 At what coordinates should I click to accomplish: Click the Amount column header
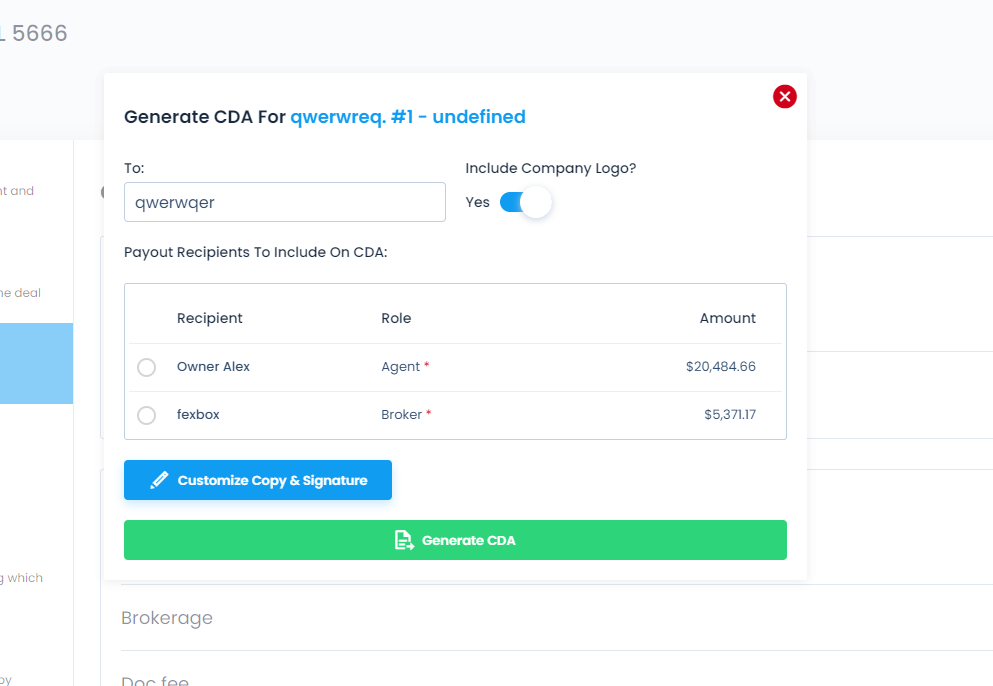click(x=727, y=318)
